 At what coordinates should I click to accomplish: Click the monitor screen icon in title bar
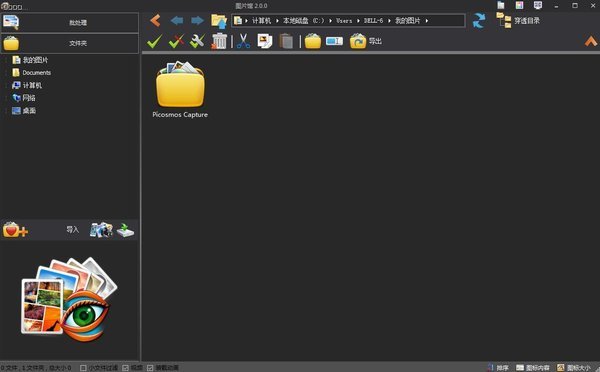pos(538,5)
